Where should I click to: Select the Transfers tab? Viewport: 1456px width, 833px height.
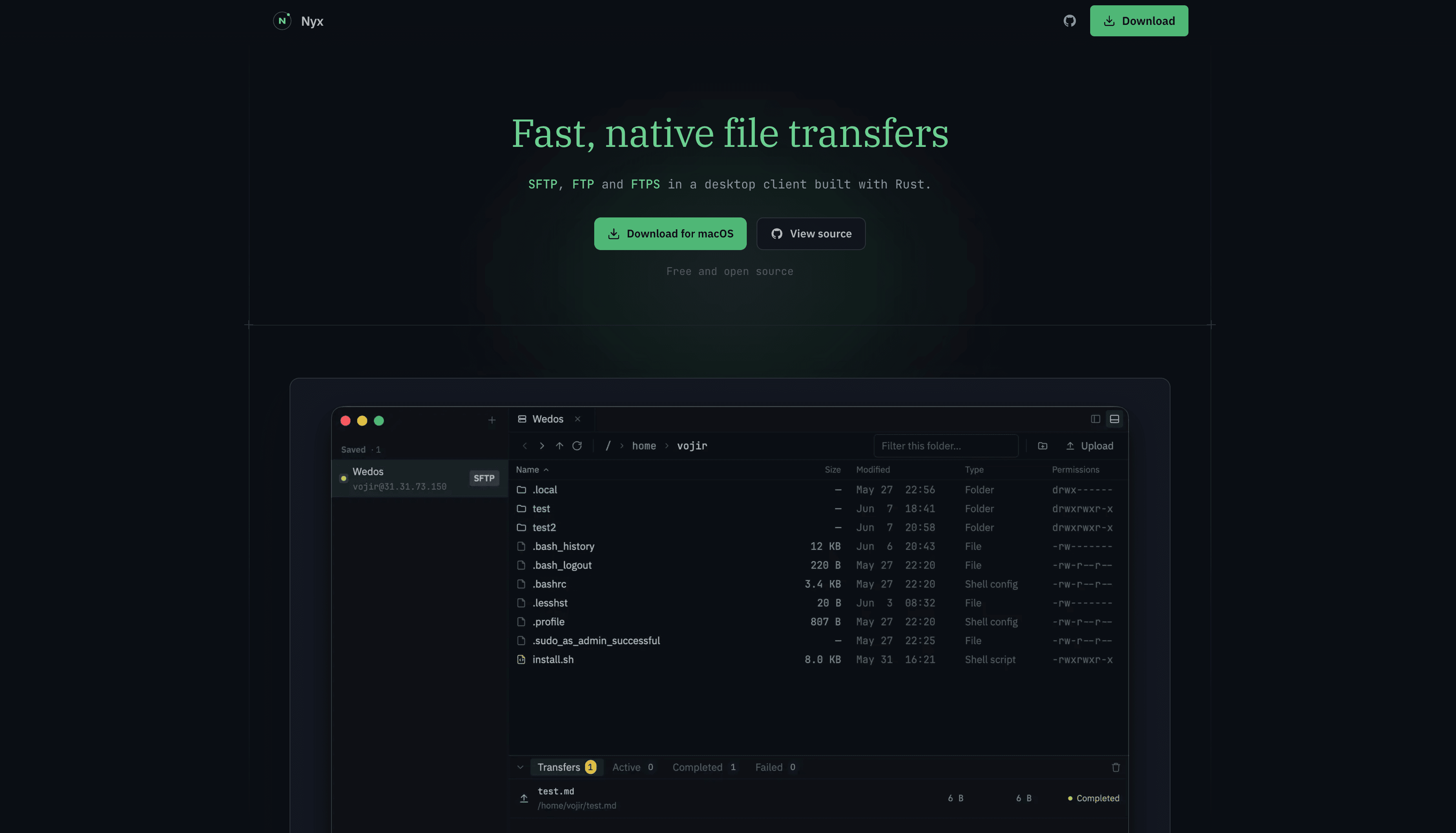point(566,767)
